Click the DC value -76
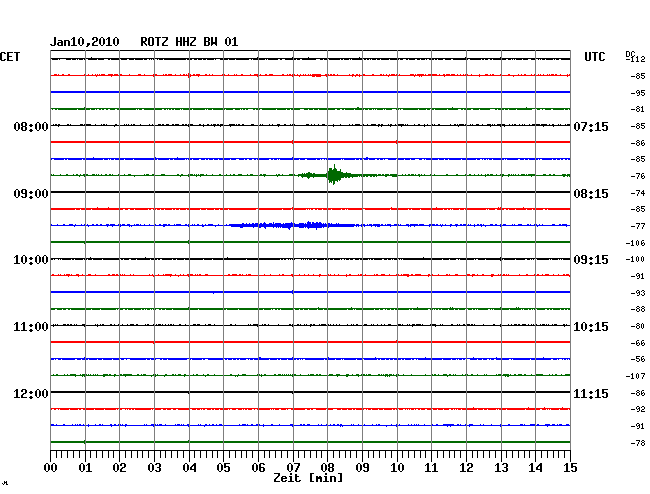Image resolution: width=650 pixels, height=494 pixels. coord(638,176)
